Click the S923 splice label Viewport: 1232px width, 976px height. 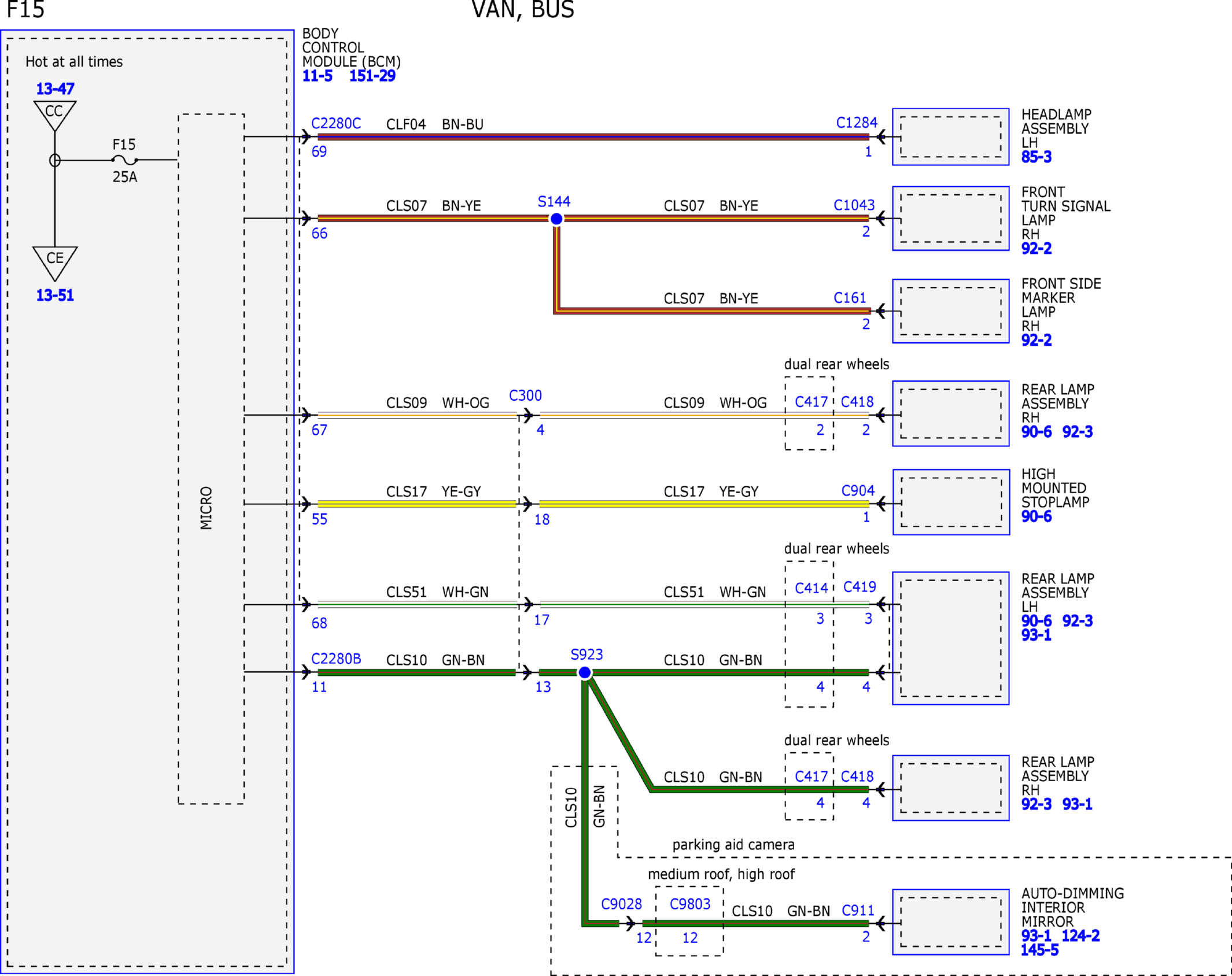[587, 655]
